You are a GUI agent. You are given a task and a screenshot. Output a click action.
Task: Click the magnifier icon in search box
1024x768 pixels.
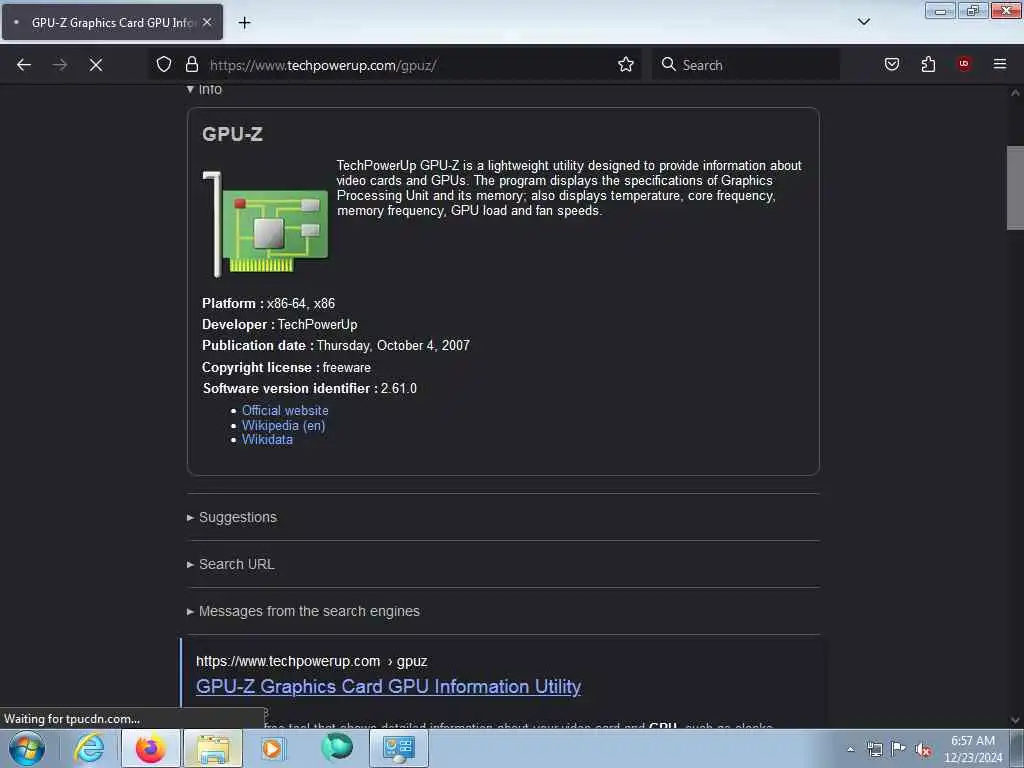tap(668, 64)
